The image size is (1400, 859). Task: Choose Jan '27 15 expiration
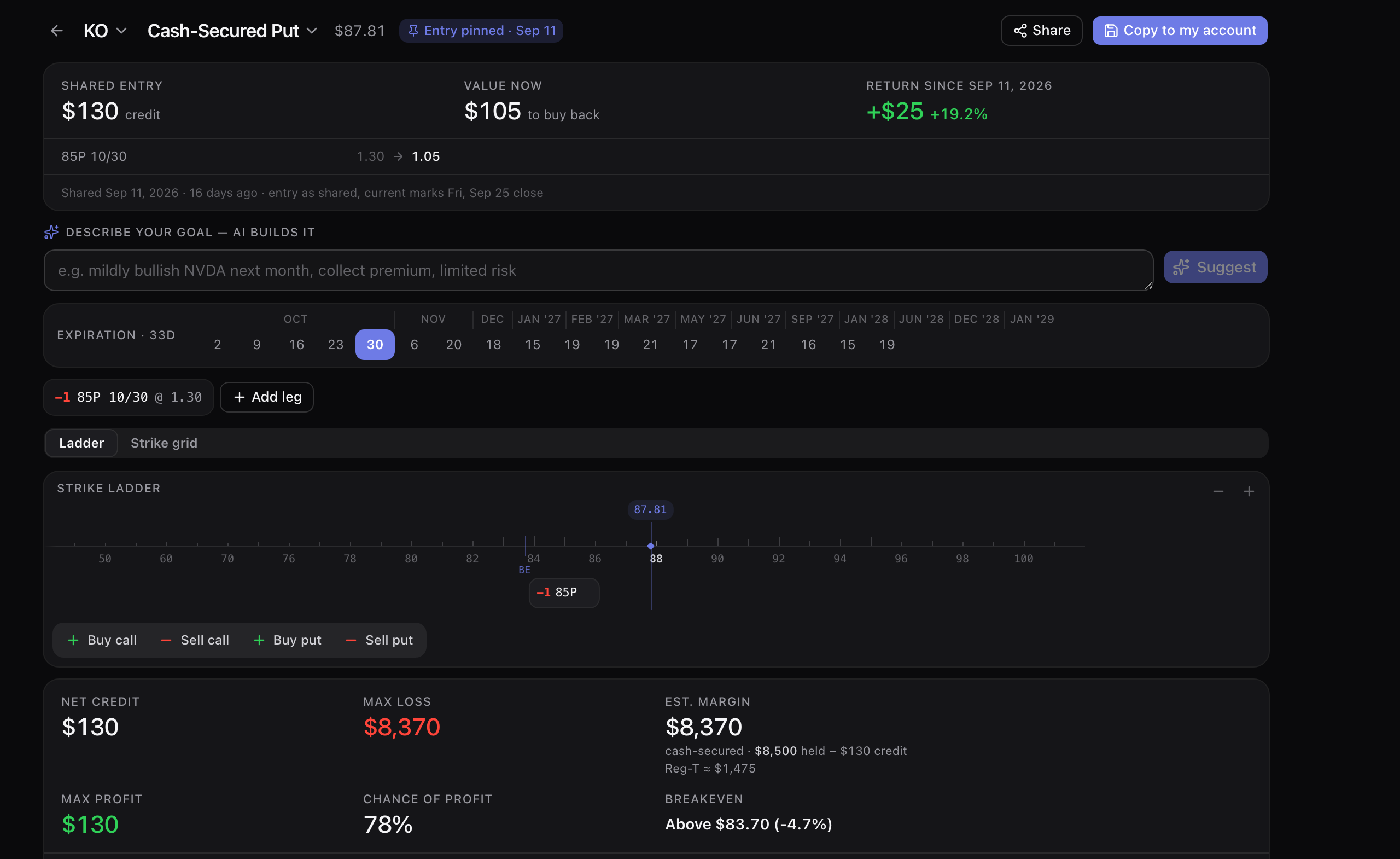533,345
